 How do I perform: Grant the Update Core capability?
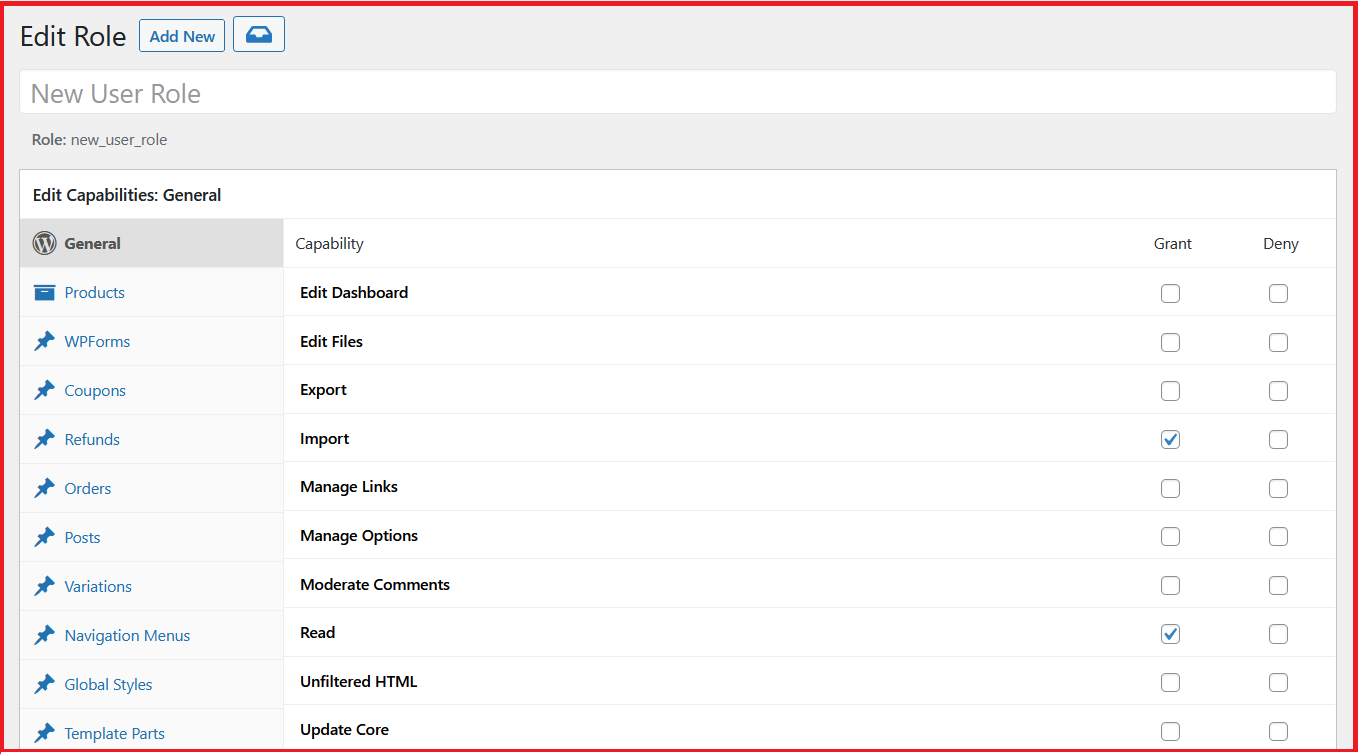click(x=1170, y=730)
